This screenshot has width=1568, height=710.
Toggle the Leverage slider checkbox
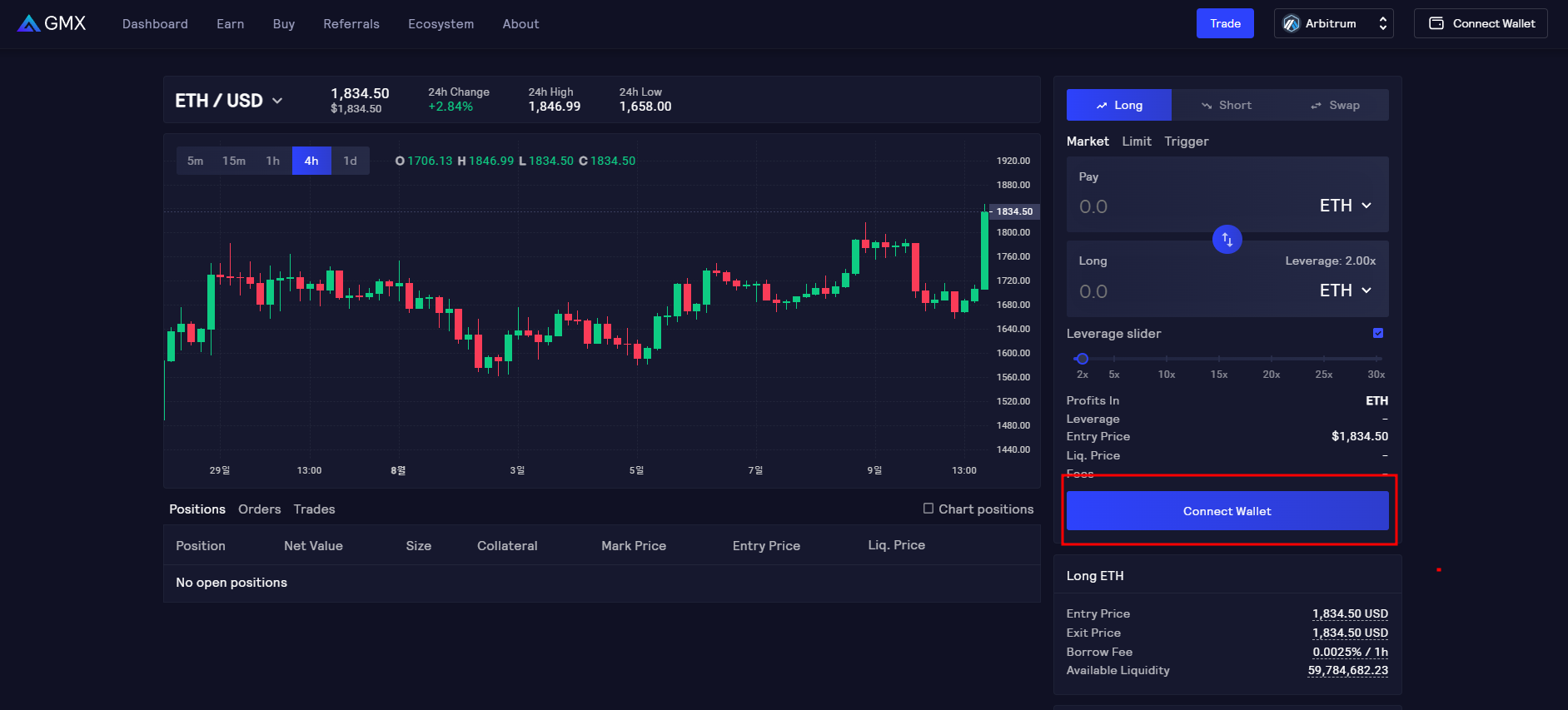pyautogui.click(x=1378, y=333)
